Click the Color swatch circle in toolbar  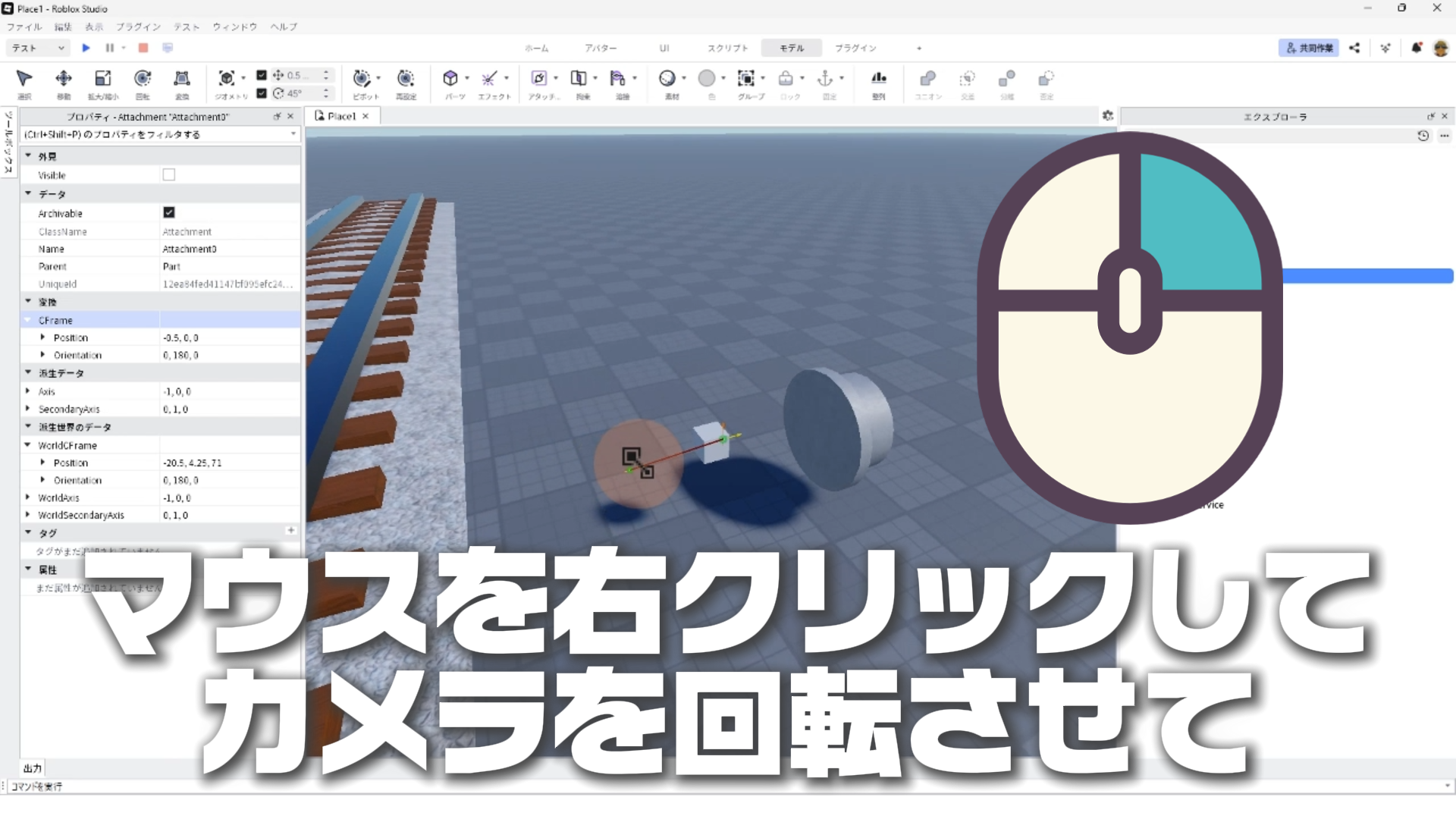(707, 79)
